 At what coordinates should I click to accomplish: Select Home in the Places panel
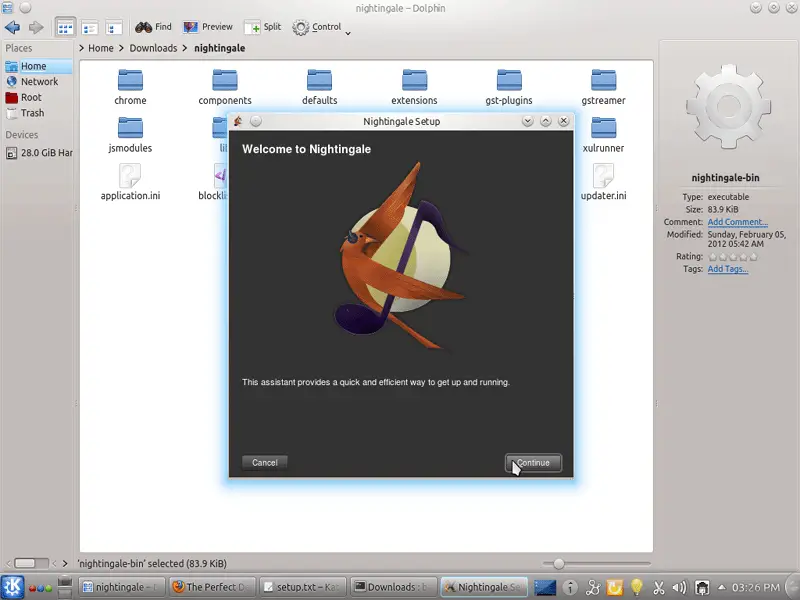point(38,66)
